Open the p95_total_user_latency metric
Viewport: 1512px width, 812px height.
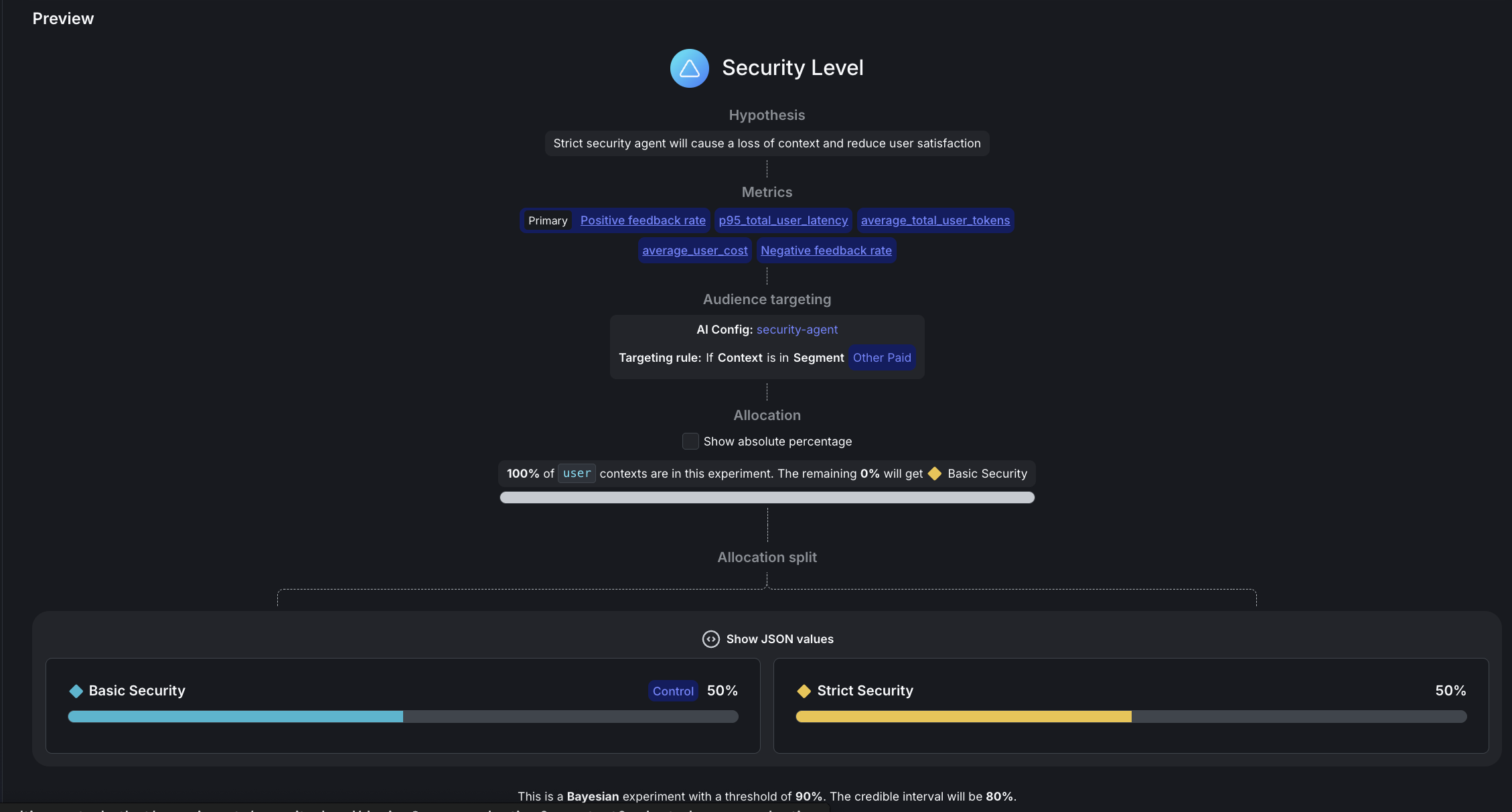[782, 220]
